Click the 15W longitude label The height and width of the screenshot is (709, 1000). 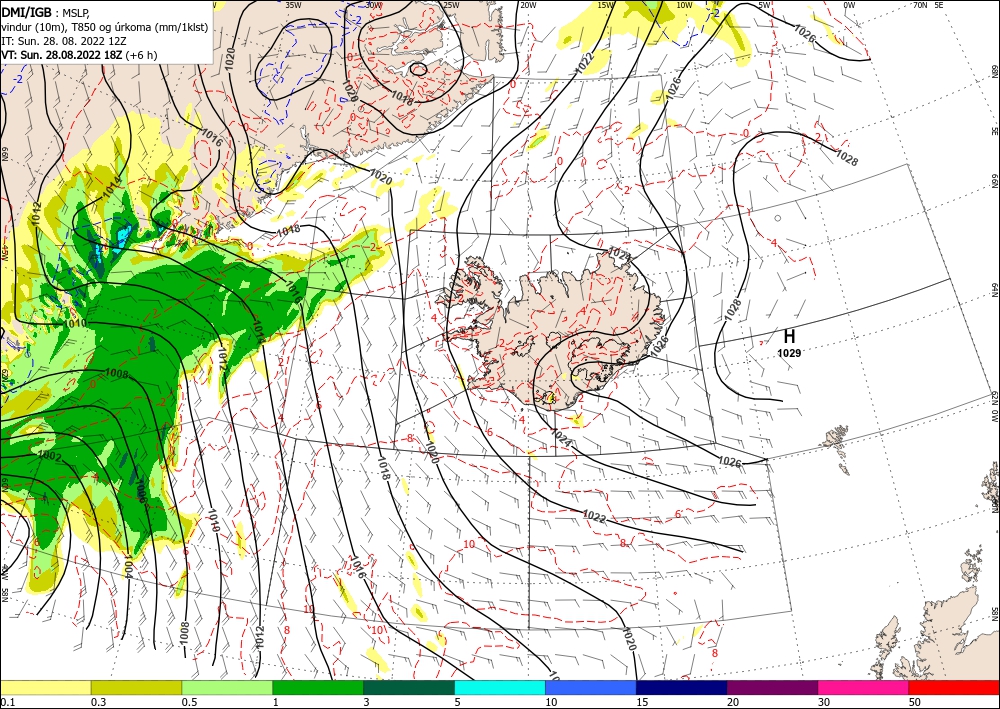[x=606, y=5]
